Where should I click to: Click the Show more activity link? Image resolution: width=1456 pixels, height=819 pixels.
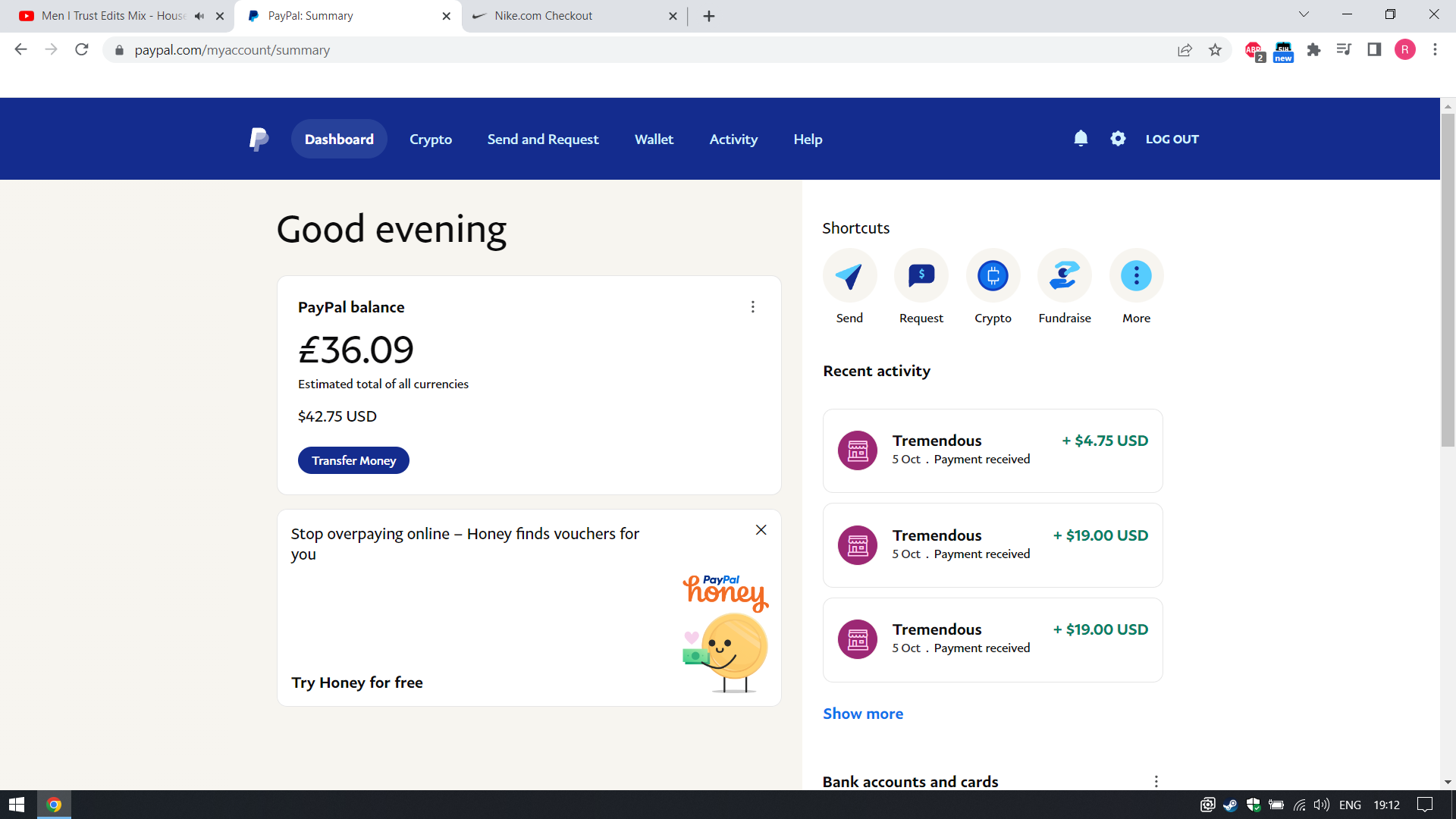click(863, 714)
